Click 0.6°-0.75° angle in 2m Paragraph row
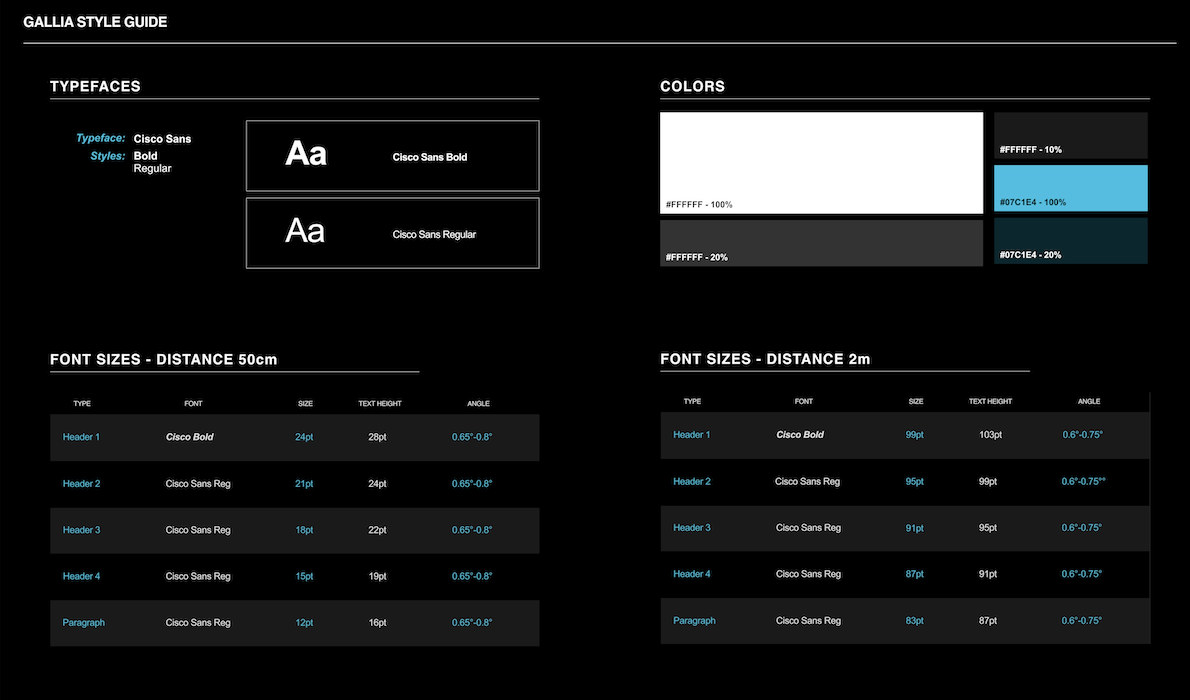1190x700 pixels. pyautogui.click(x=1081, y=620)
